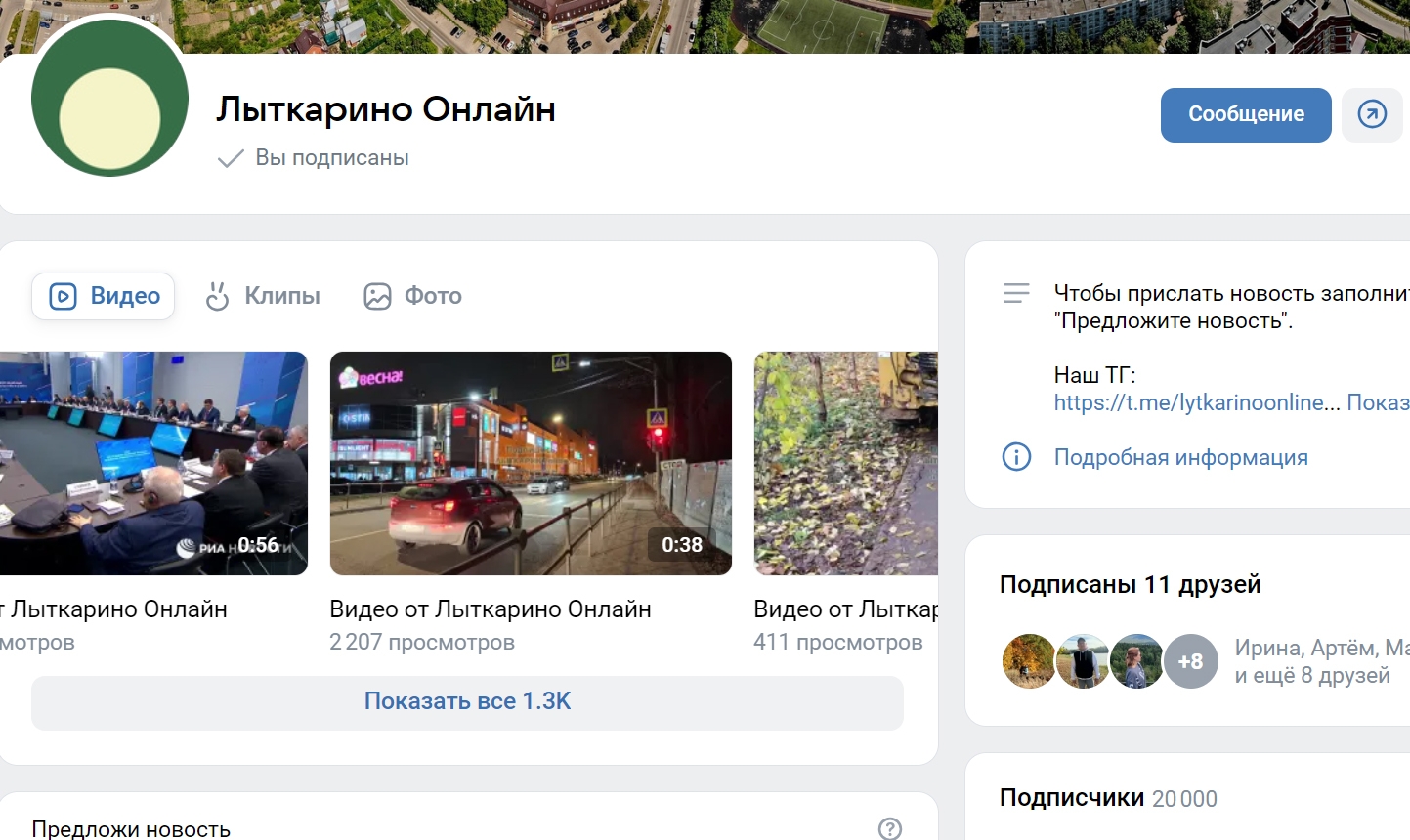Click the help question mark icon
The image size is (1410, 840).
[x=889, y=828]
